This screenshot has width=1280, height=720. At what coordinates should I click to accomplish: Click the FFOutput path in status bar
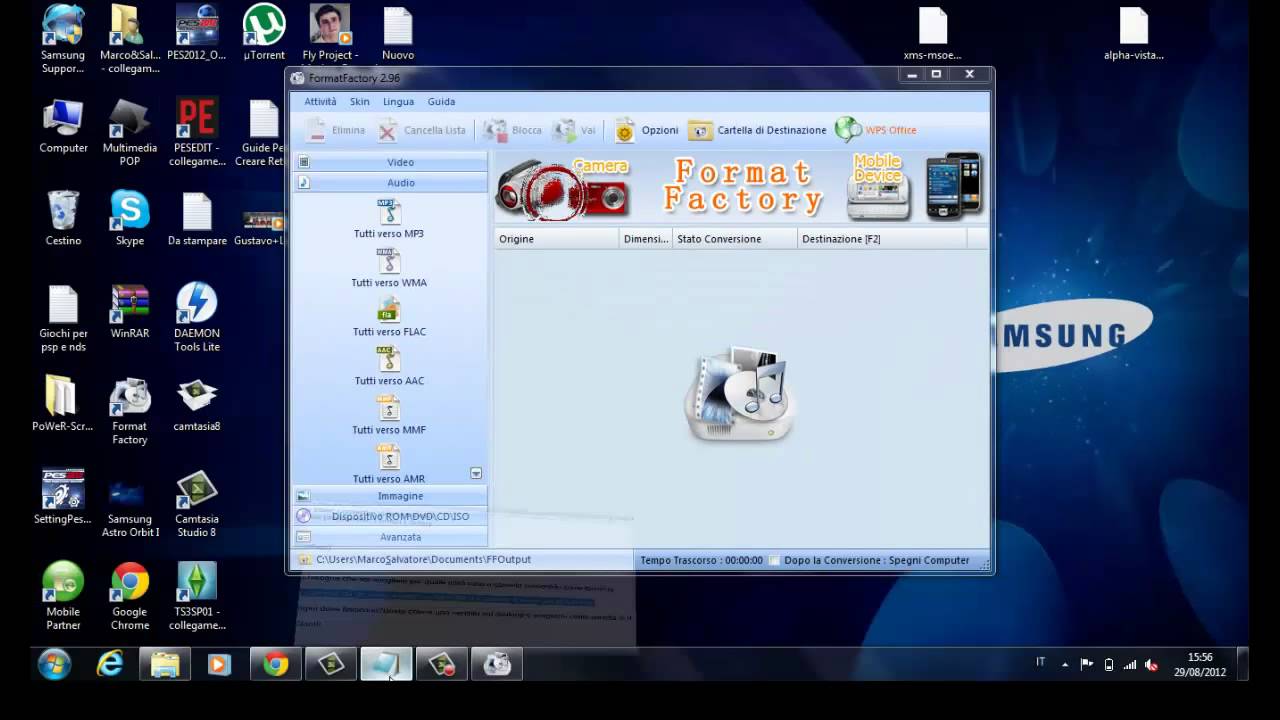click(x=423, y=560)
